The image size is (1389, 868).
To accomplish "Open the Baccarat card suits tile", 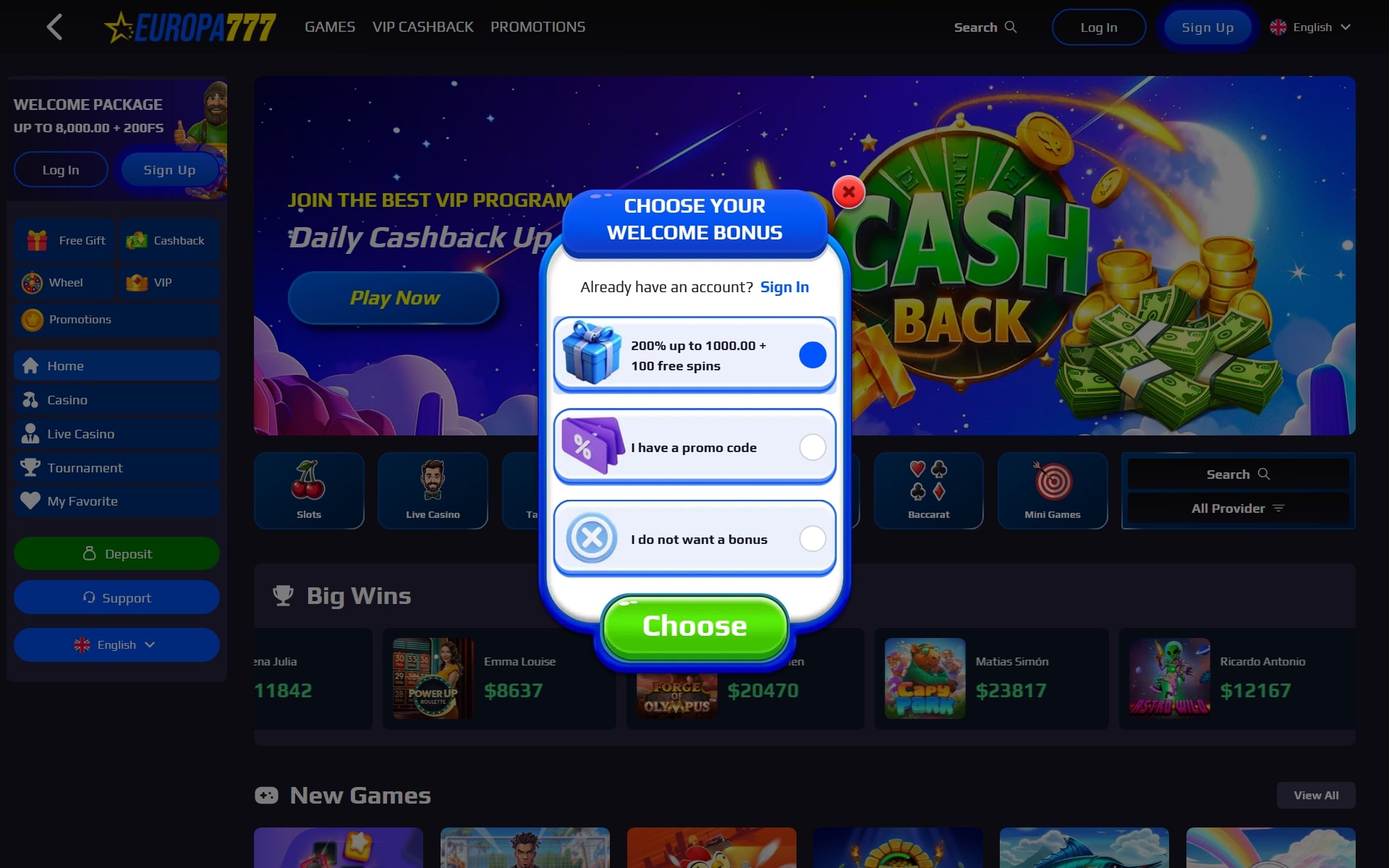I will tap(929, 490).
